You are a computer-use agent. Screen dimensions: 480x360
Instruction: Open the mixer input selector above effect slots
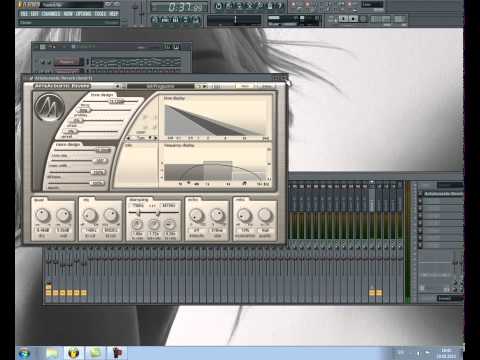click(450, 185)
